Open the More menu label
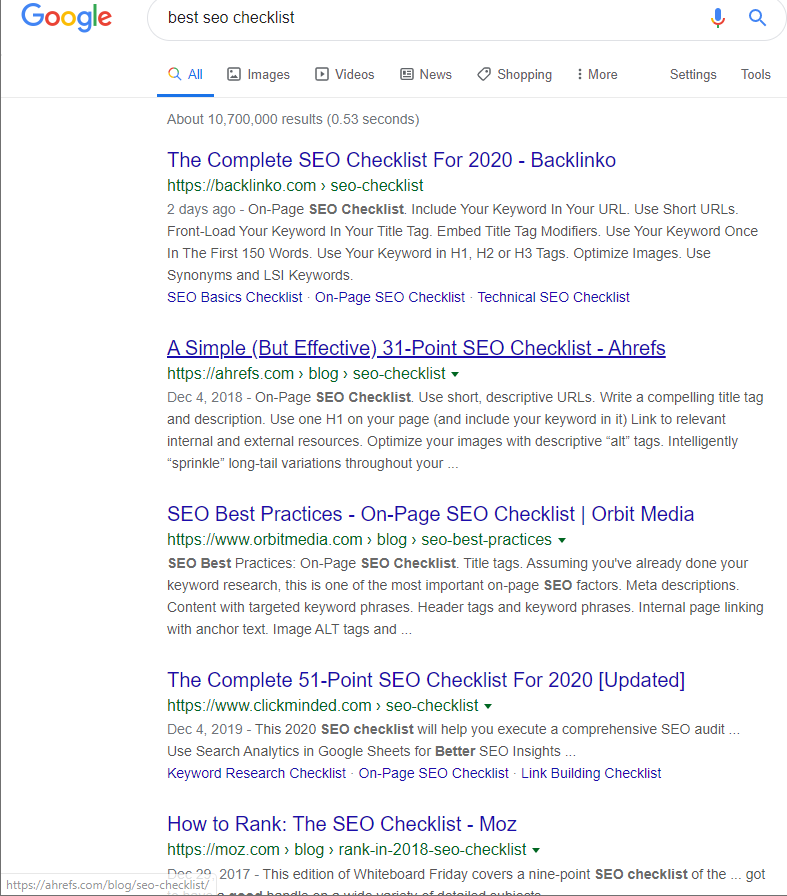This screenshot has height=896, width=787. pos(603,74)
